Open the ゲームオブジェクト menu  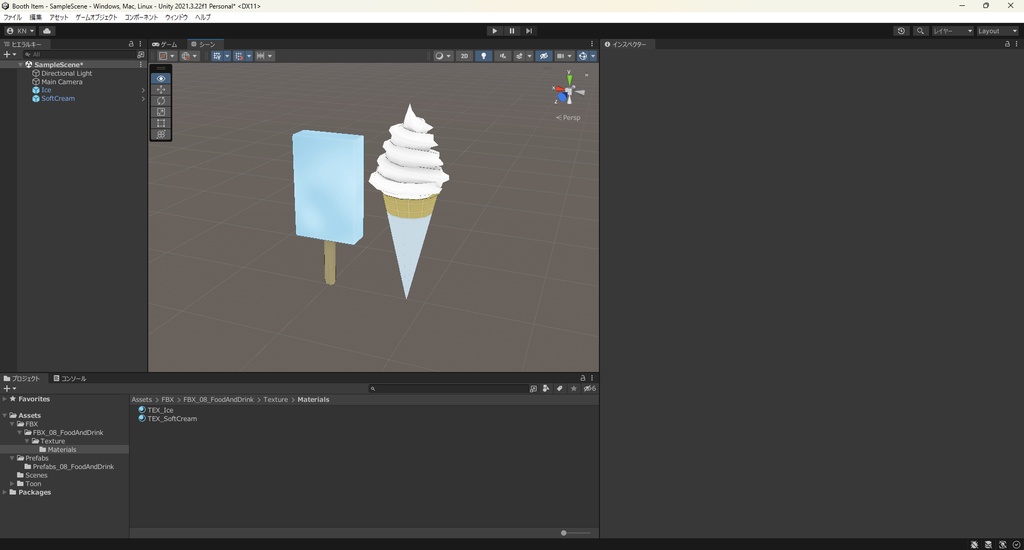[x=97, y=18]
